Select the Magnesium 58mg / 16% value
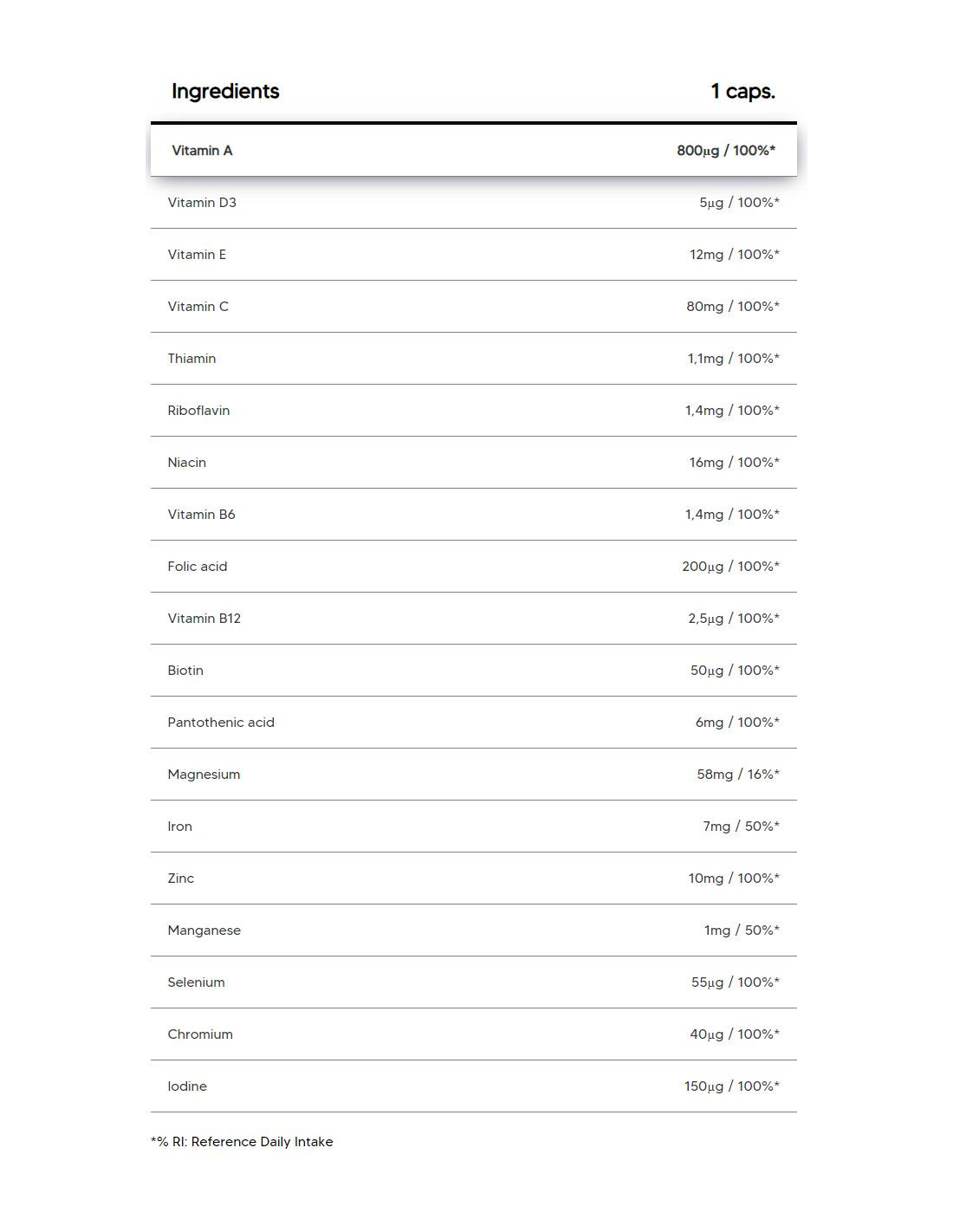953x1232 pixels. [x=737, y=775]
